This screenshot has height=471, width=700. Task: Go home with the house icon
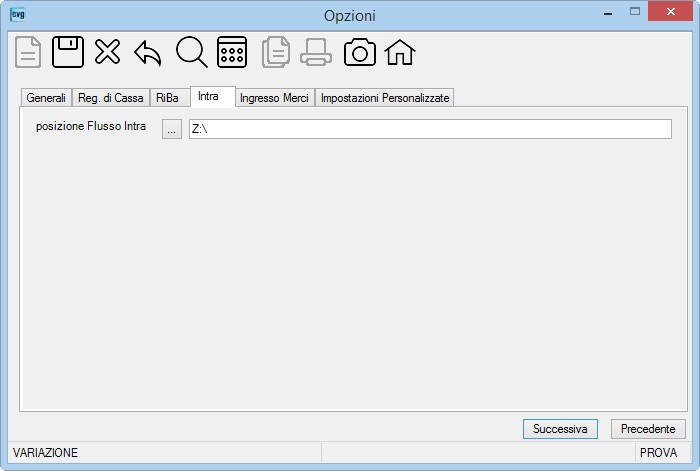pyautogui.click(x=400, y=52)
